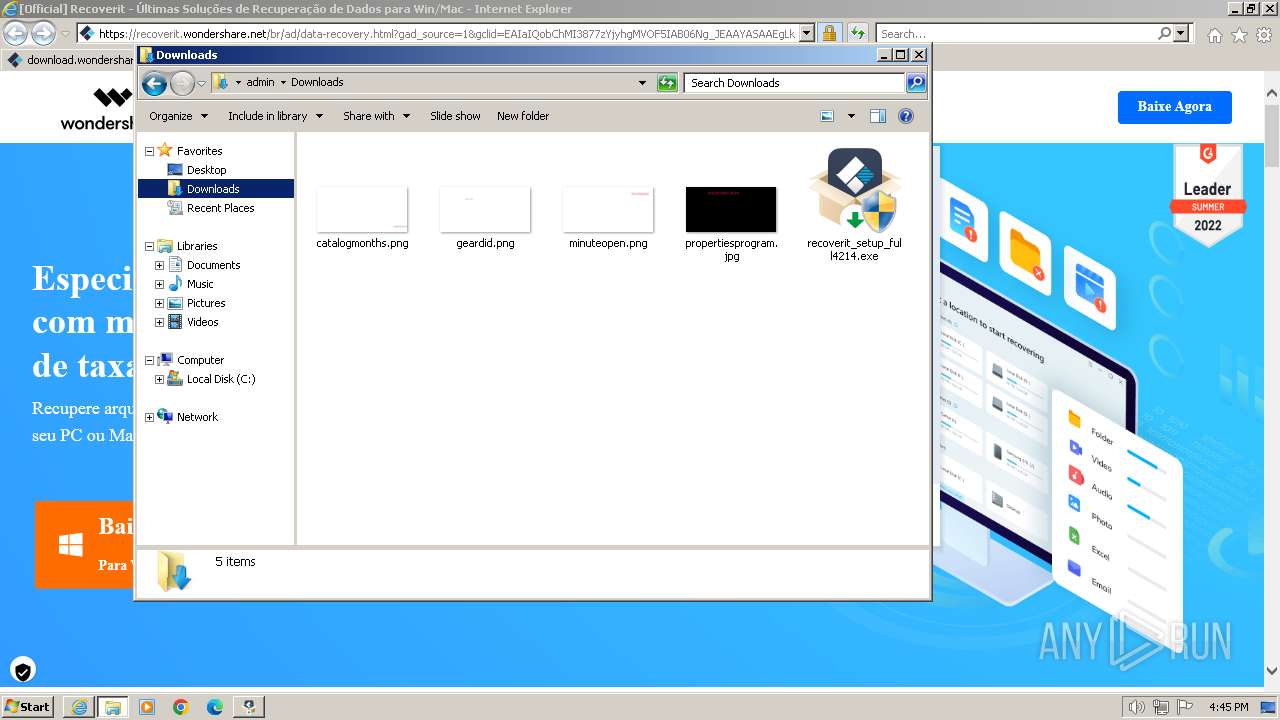This screenshot has height=720, width=1280.
Task: Click in the Search Downloads field
Action: (x=795, y=83)
